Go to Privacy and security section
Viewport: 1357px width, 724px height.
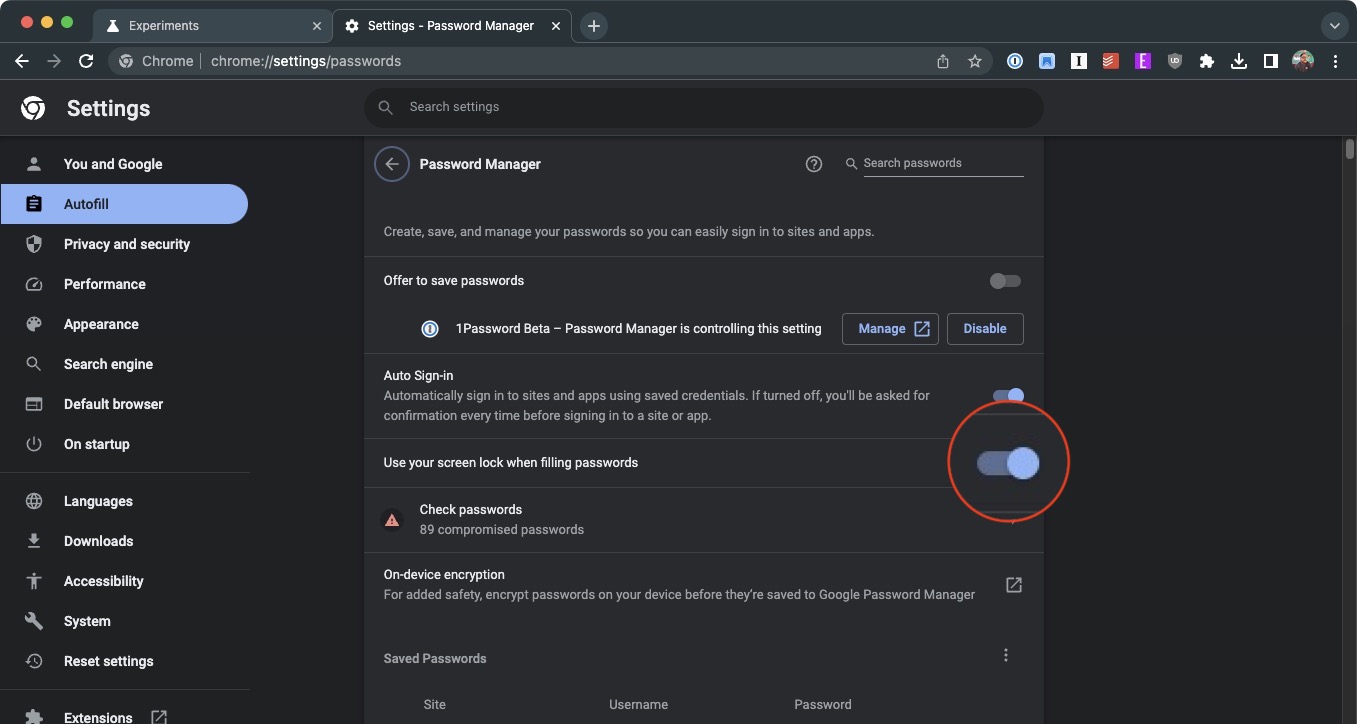(x=127, y=244)
